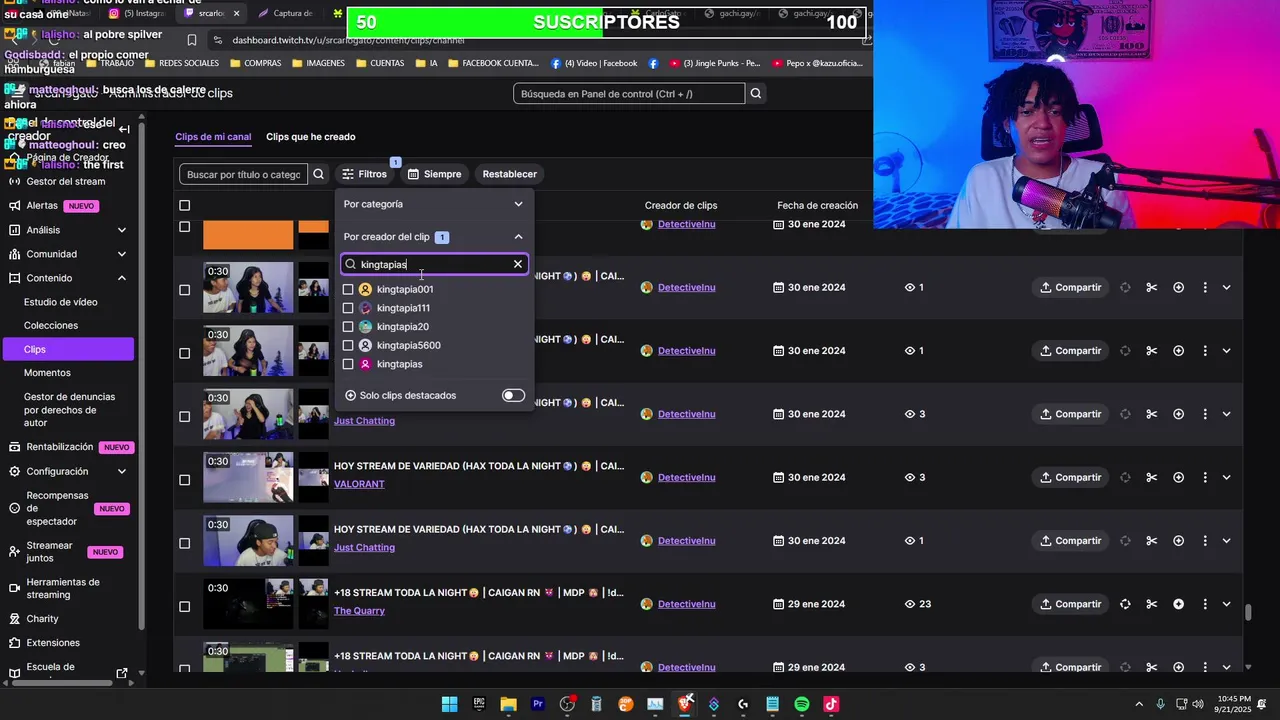Screen dimensions: 1280x720
Task: Open File Explorer from the taskbar
Action: point(508,704)
